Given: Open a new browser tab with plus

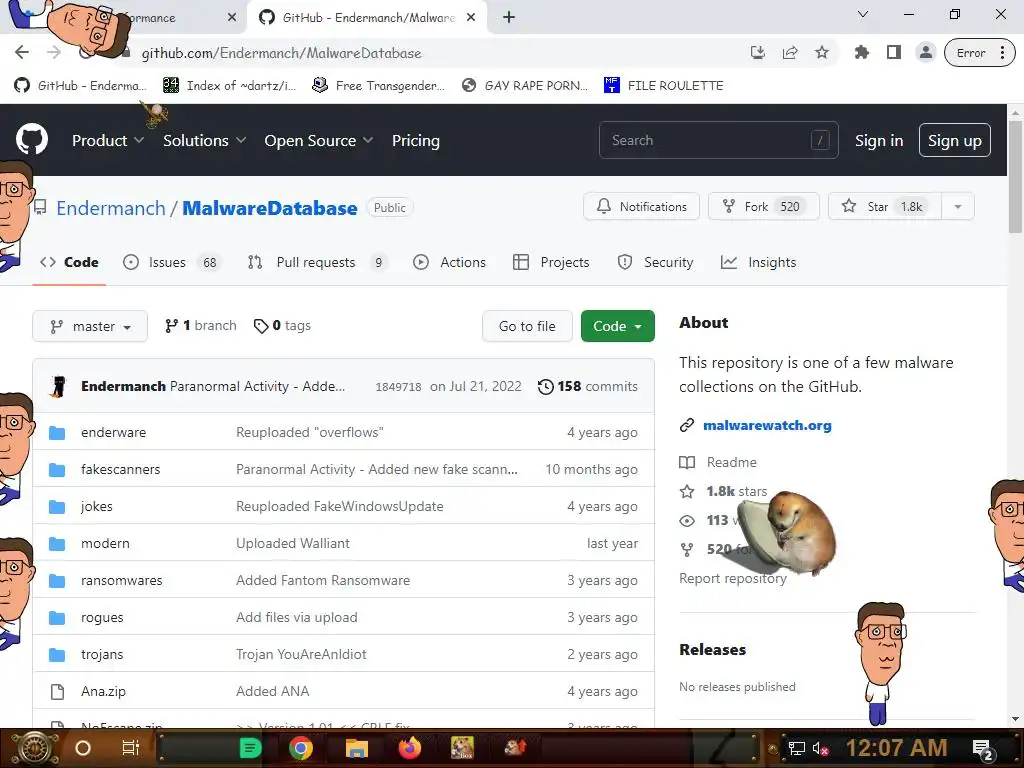Looking at the screenshot, I should (x=509, y=18).
